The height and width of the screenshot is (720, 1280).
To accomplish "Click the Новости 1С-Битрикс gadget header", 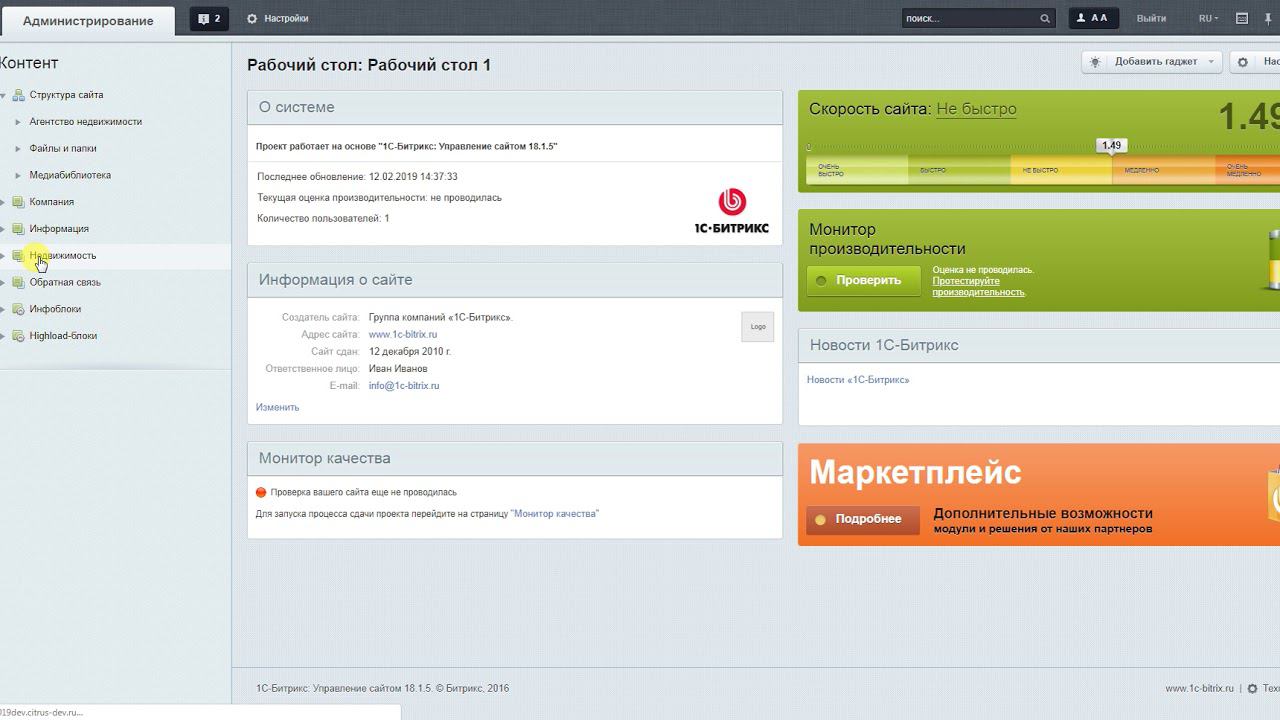I will tap(1039, 345).
